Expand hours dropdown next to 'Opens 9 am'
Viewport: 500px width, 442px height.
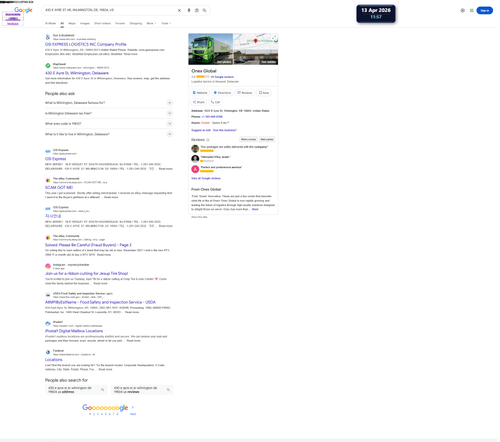[x=228, y=123]
